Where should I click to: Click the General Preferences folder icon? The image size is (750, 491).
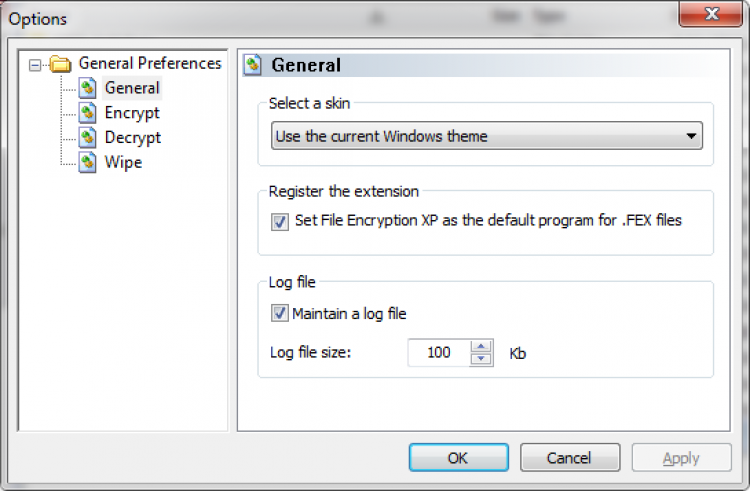click(61, 64)
